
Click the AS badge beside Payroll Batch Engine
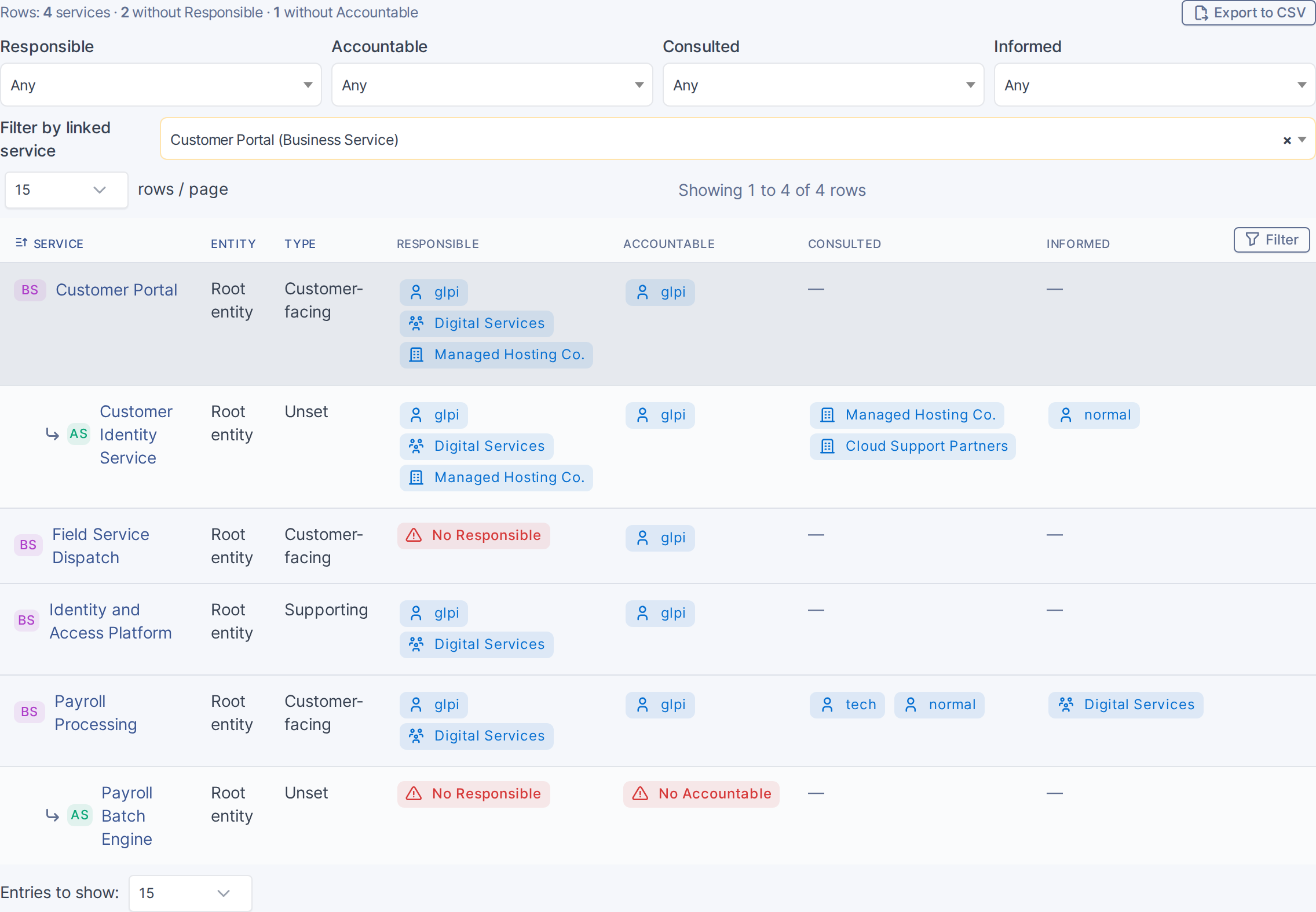[79, 815]
